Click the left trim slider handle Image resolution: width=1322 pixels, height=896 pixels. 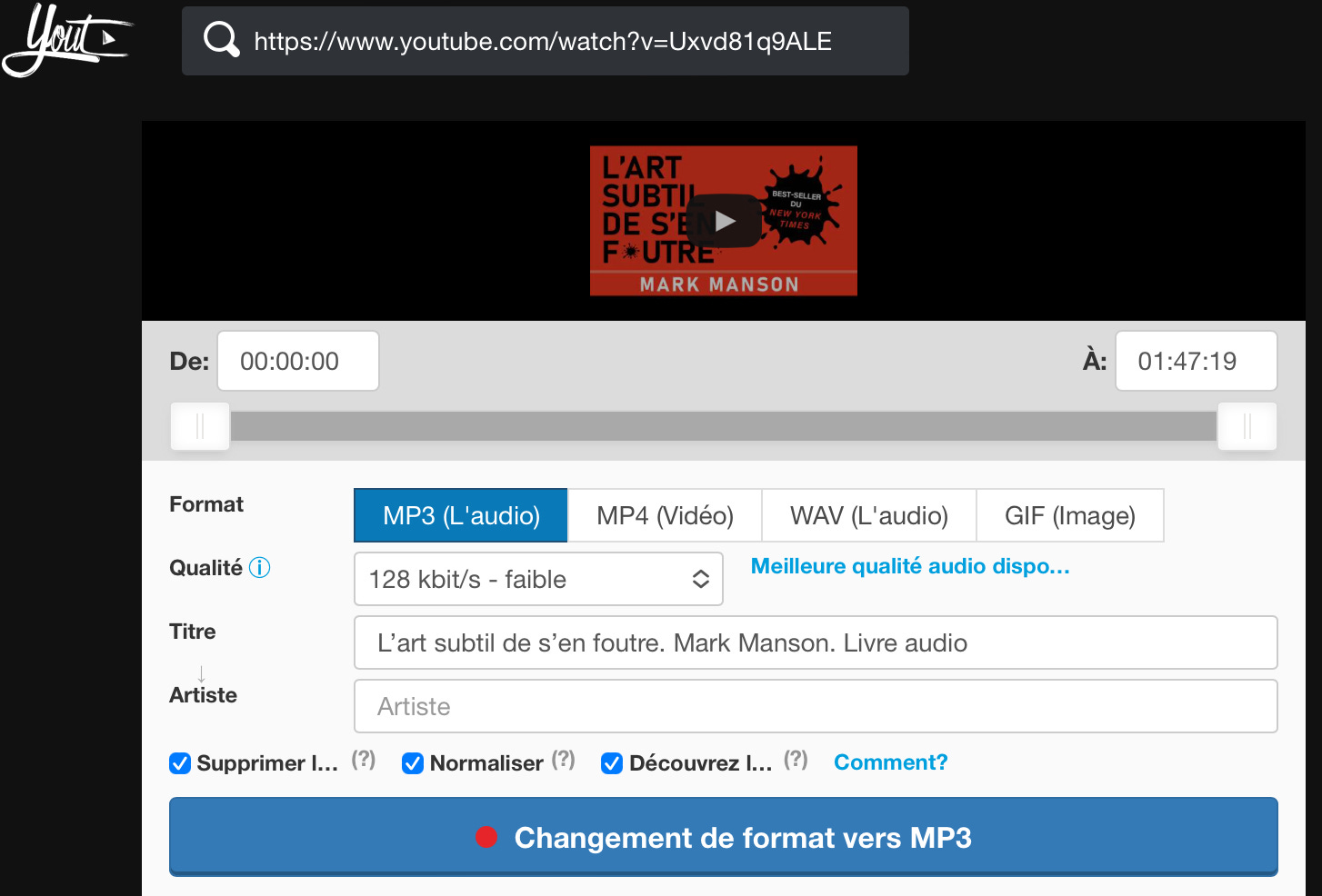click(200, 426)
